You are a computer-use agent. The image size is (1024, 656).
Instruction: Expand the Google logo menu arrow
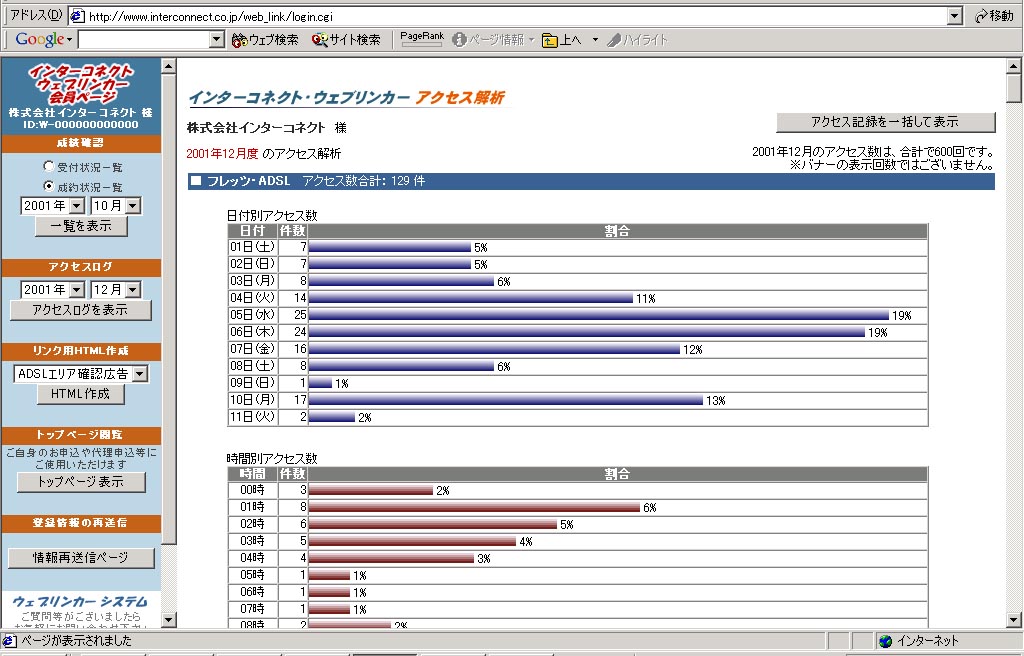(69, 40)
